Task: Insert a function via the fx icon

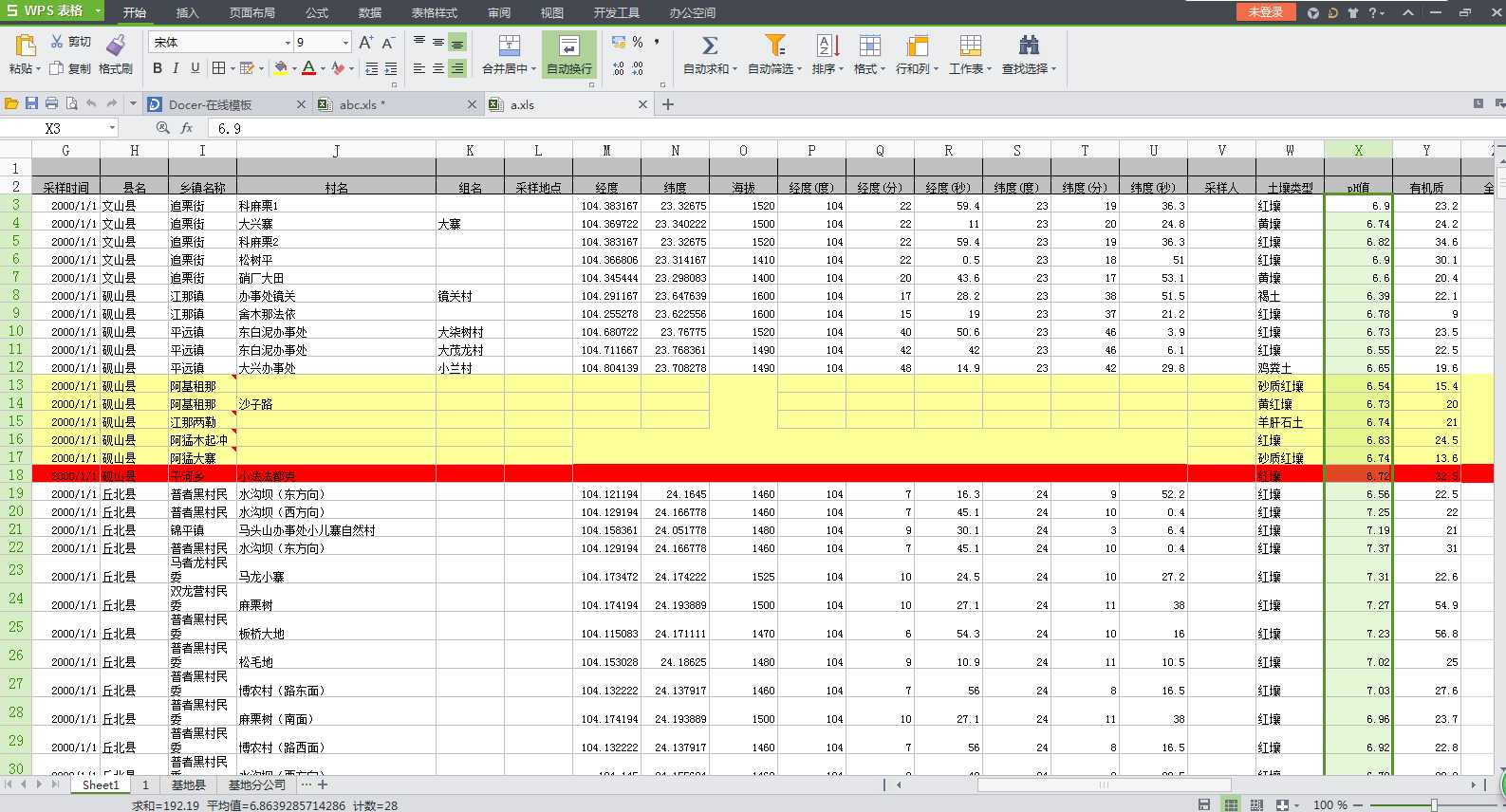Action: point(187,128)
